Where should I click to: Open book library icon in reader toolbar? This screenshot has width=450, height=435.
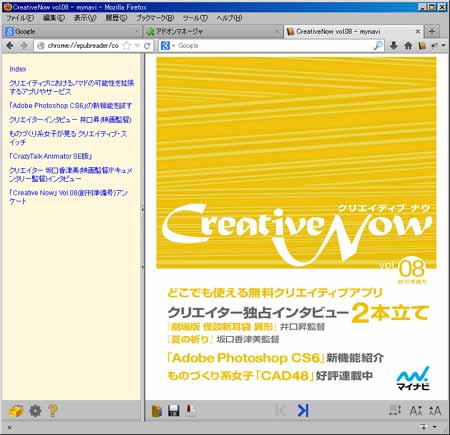(x=157, y=410)
